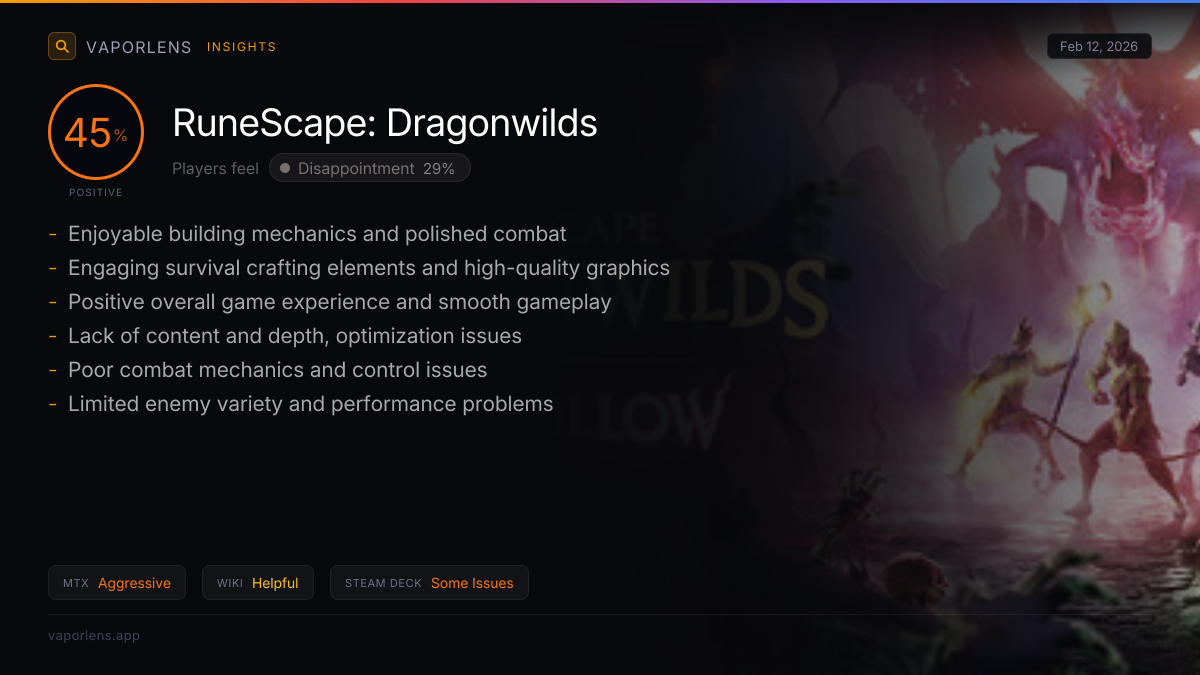
Task: Click the Steam Deck Some Issues badge
Action: 429,583
